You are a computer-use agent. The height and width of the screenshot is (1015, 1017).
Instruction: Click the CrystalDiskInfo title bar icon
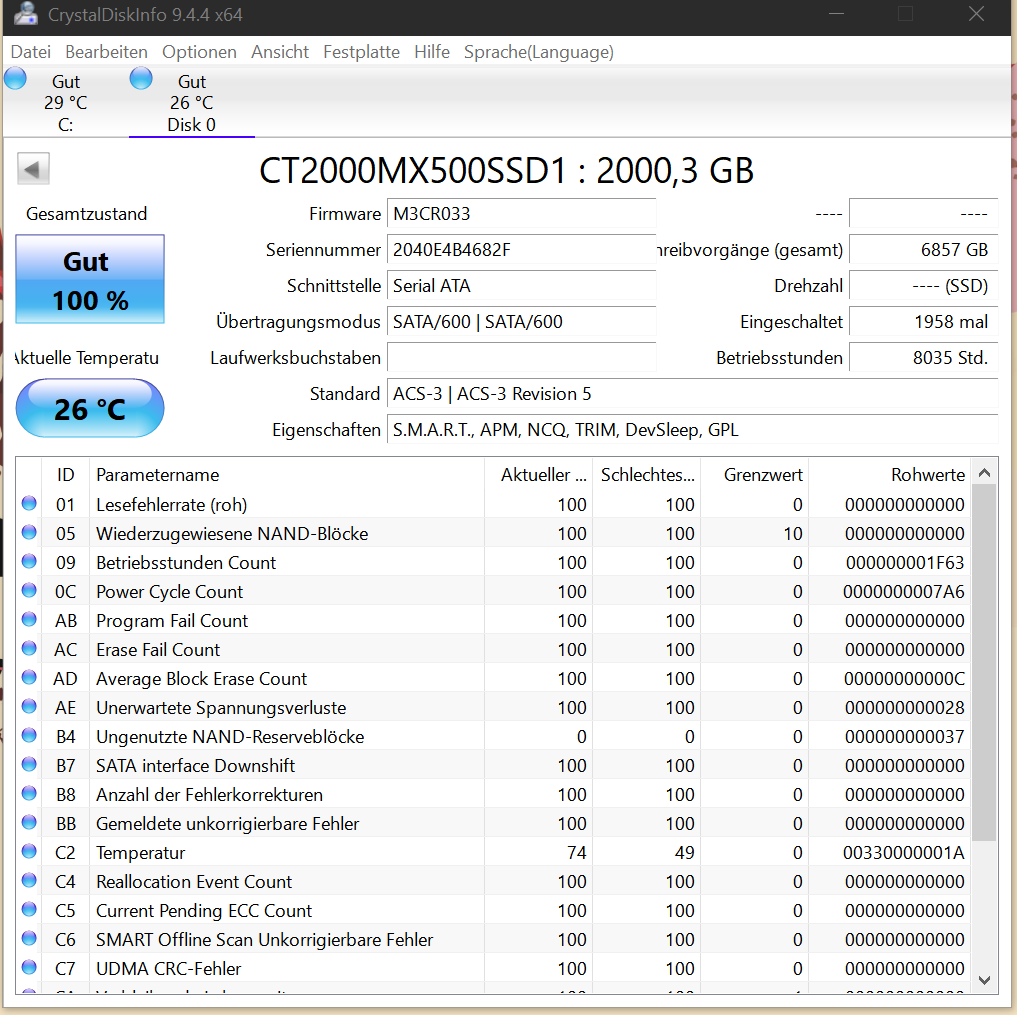pos(26,14)
